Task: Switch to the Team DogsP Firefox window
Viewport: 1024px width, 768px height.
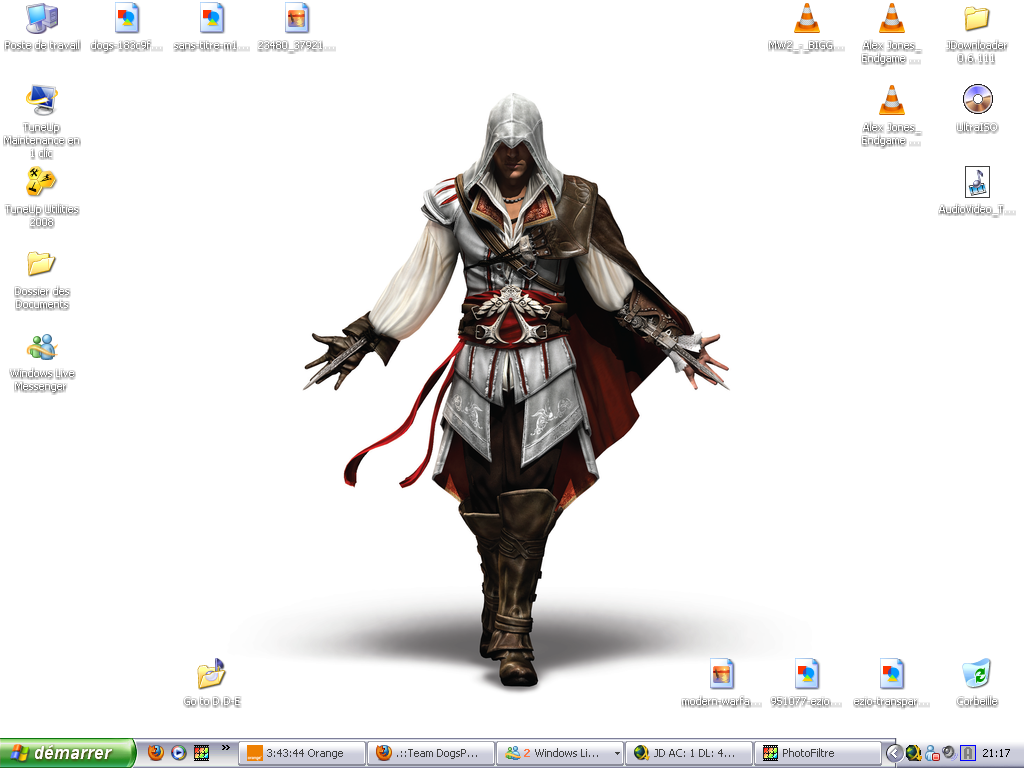Action: 430,753
